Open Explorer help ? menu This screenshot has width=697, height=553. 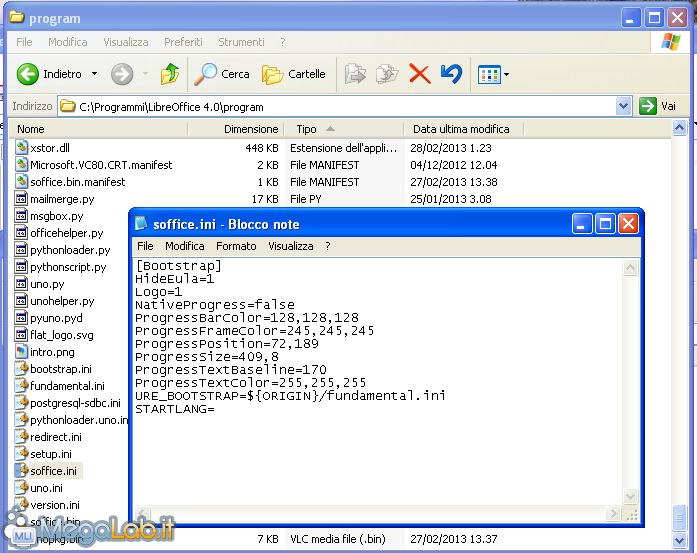click(x=283, y=42)
